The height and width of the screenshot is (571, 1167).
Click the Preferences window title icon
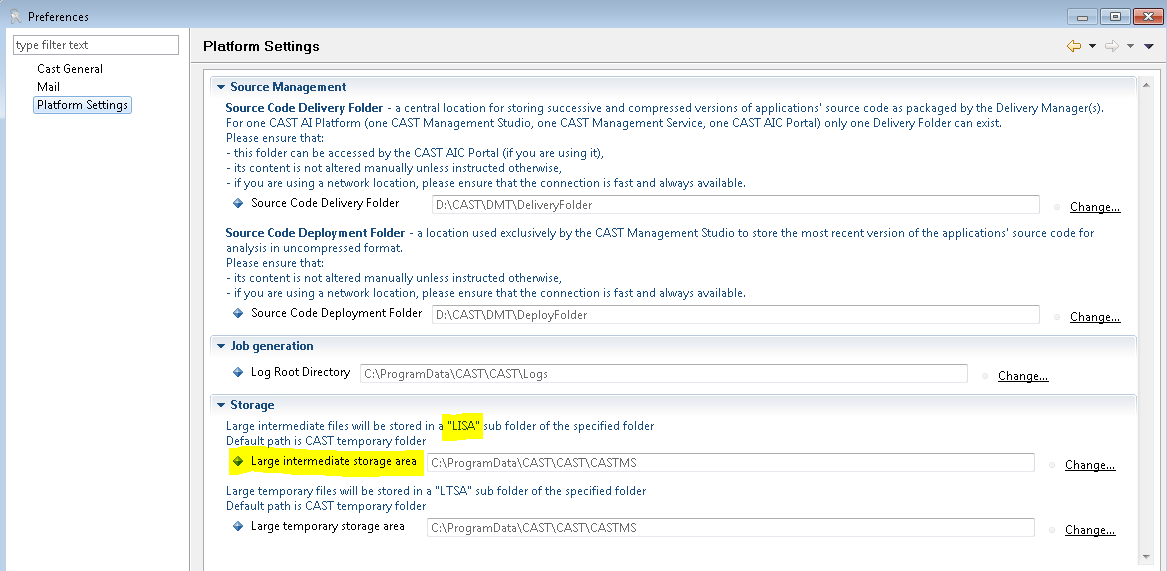tap(15, 16)
